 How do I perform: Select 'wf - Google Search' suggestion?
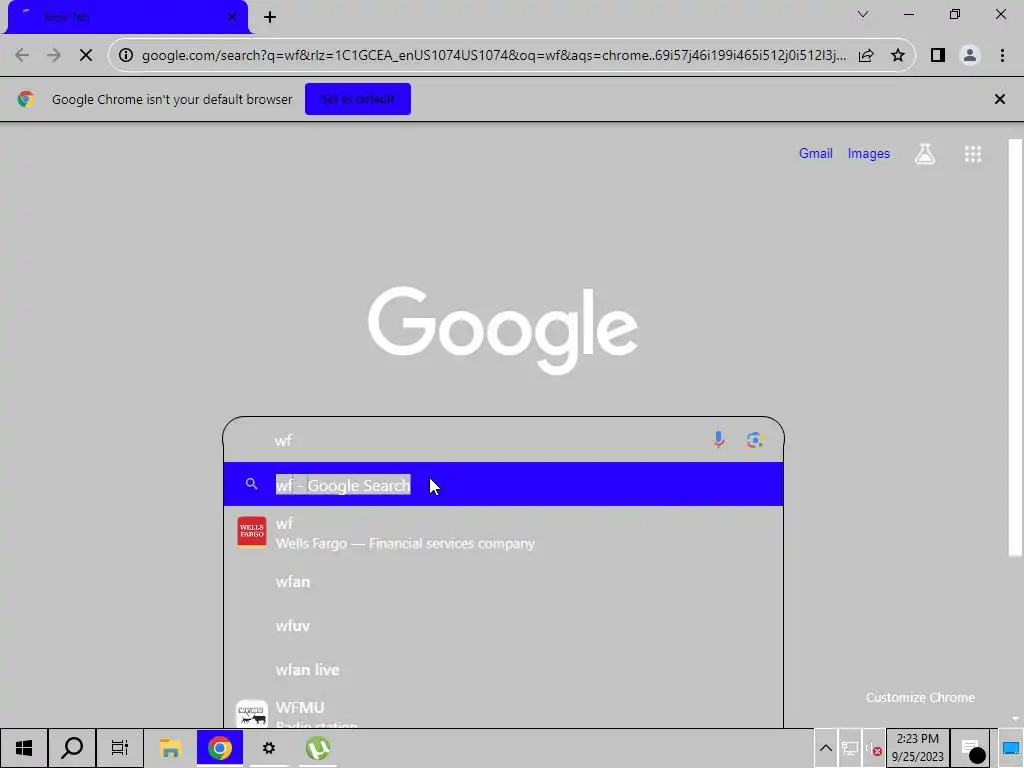tap(504, 485)
